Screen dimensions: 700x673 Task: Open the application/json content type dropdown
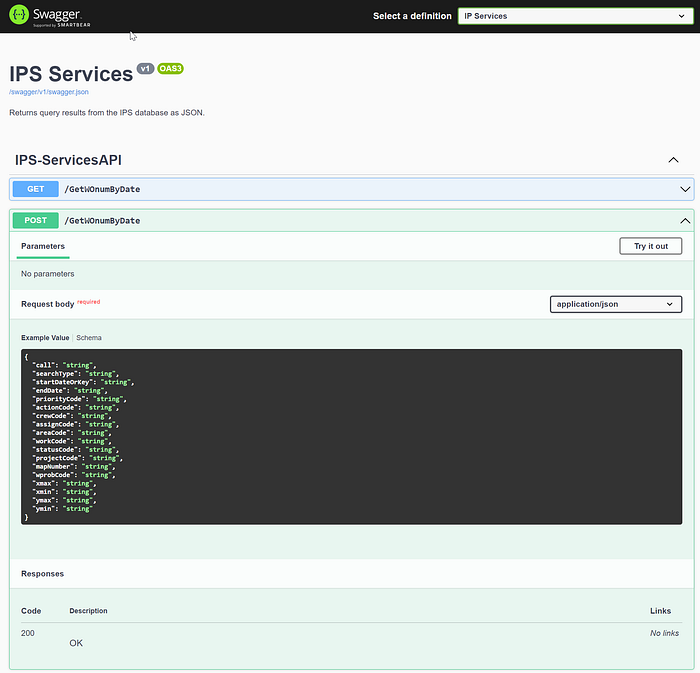coord(616,304)
